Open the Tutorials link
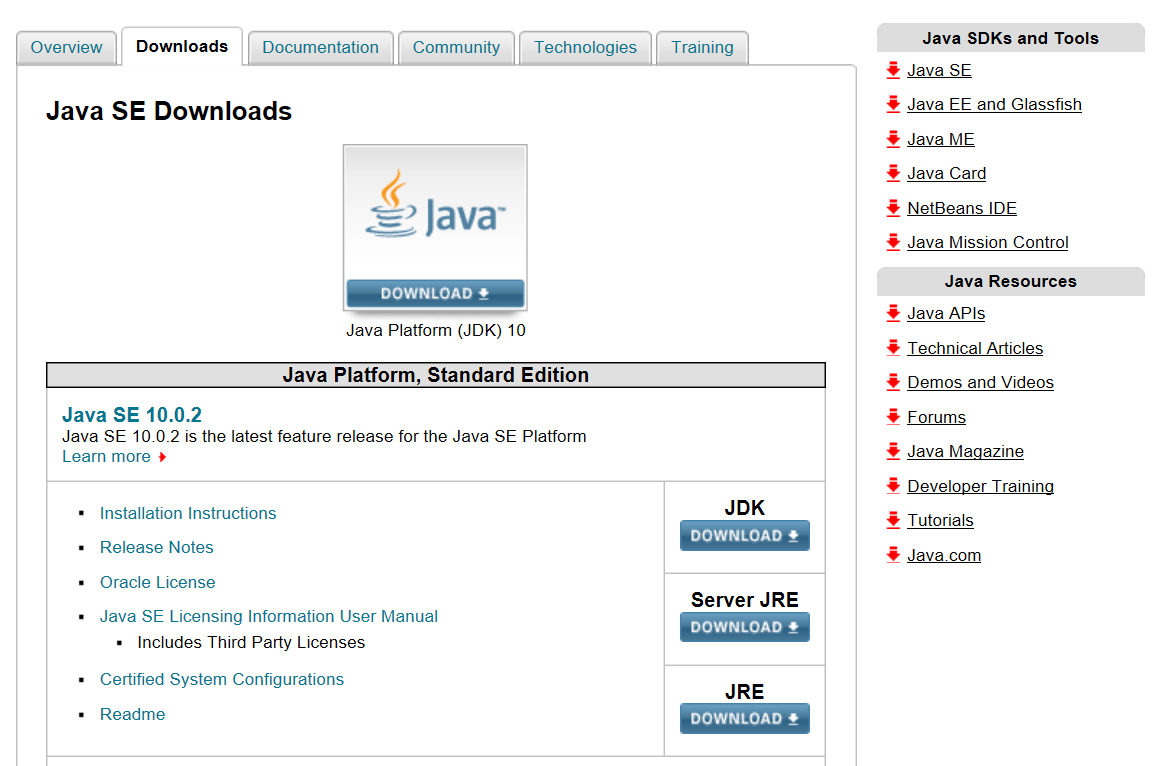The width and height of the screenshot is (1171, 766). (940, 521)
